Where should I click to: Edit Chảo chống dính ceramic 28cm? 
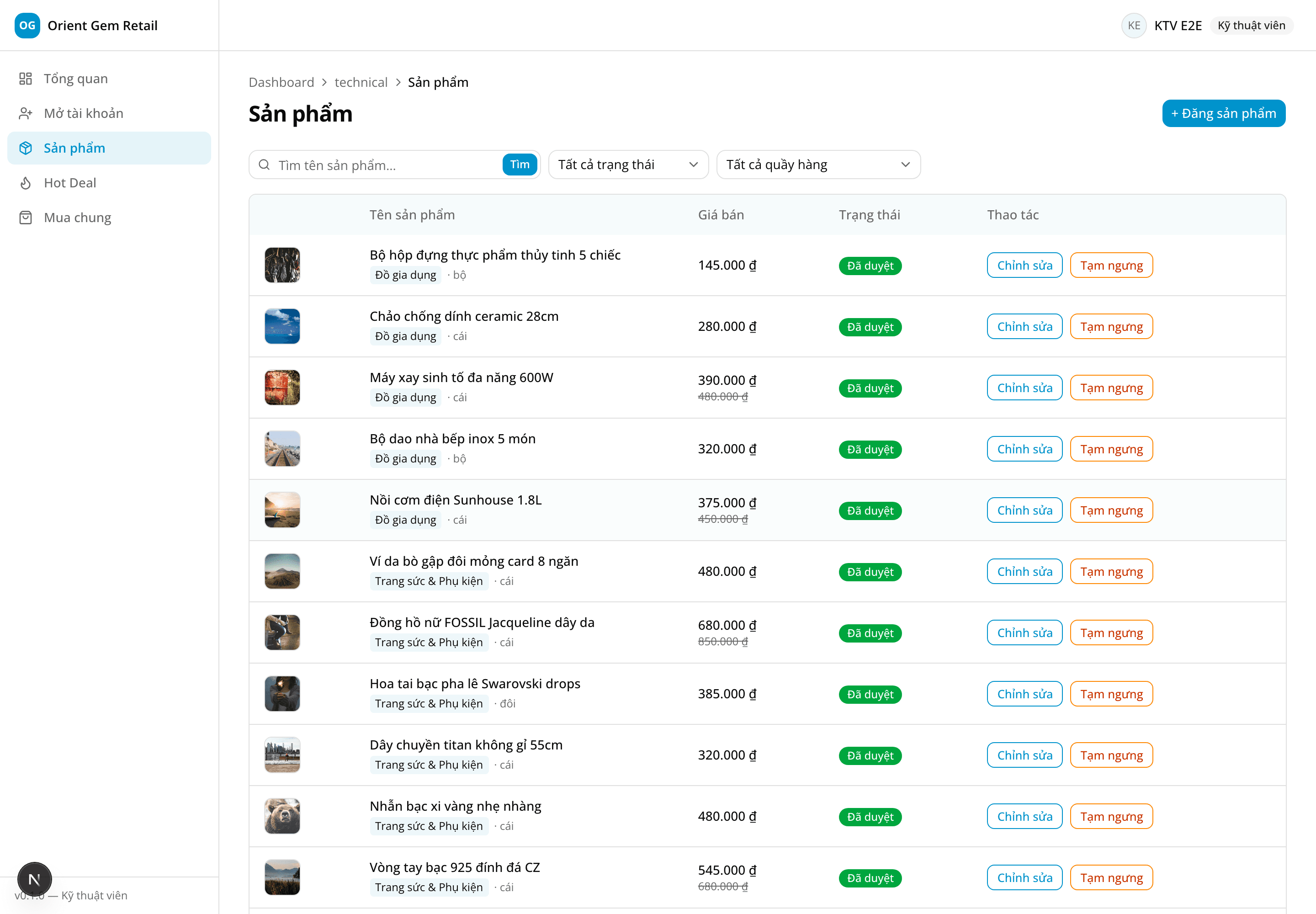[1024, 326]
